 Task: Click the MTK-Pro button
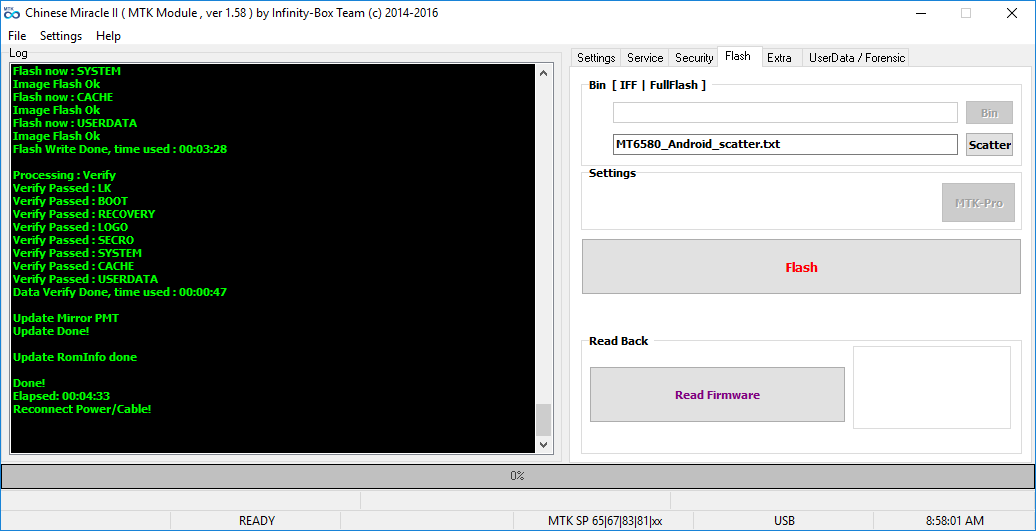coord(979,203)
